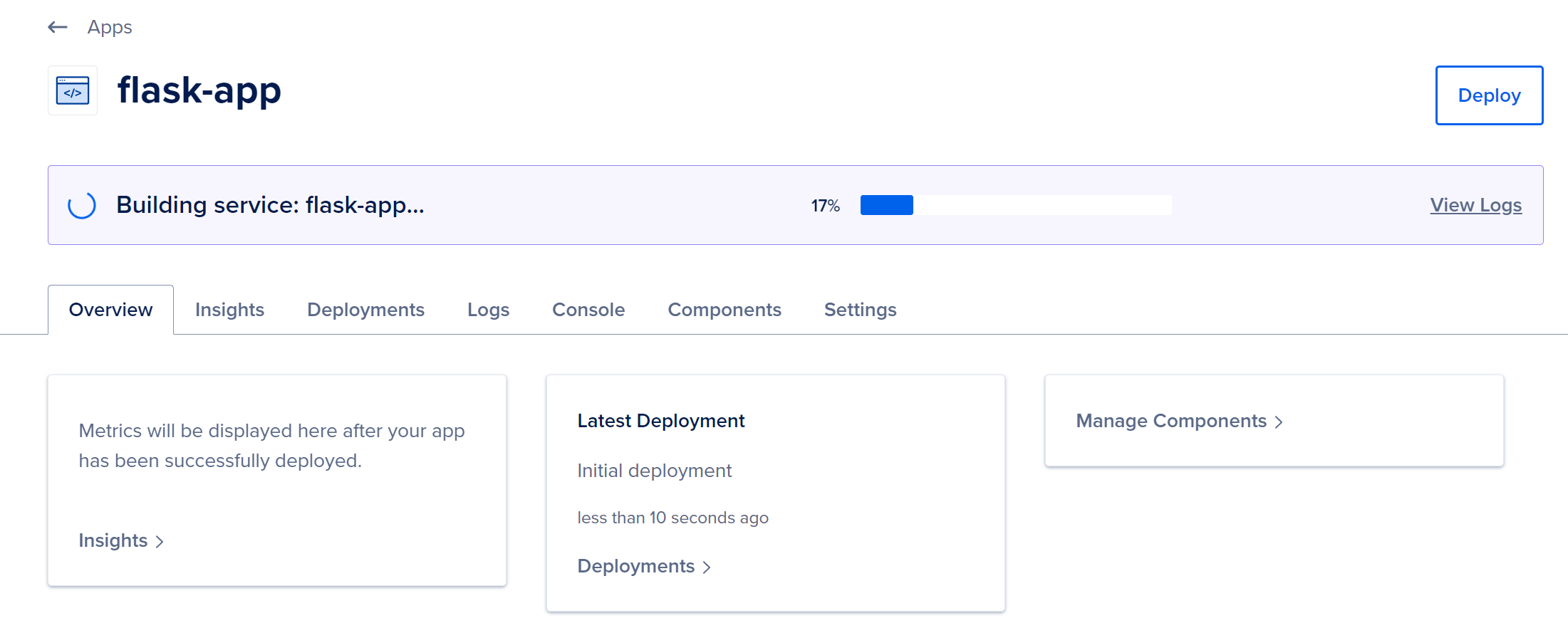Click the flask-app title heading
This screenshot has height=628, width=1568.
[x=199, y=90]
